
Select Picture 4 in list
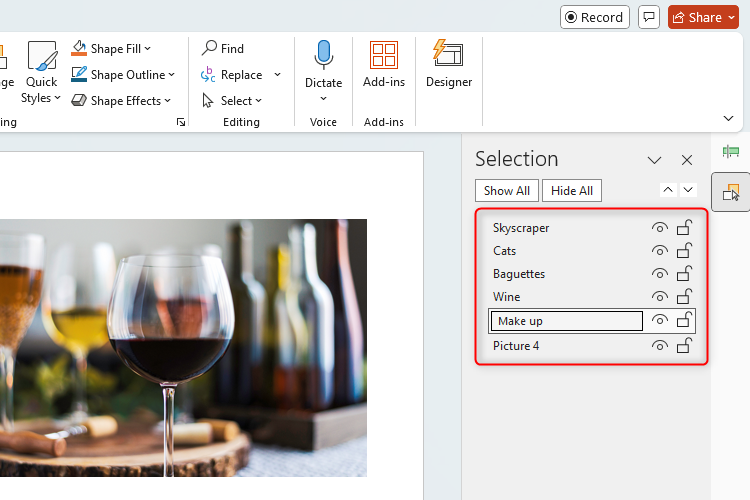pyautogui.click(x=516, y=345)
